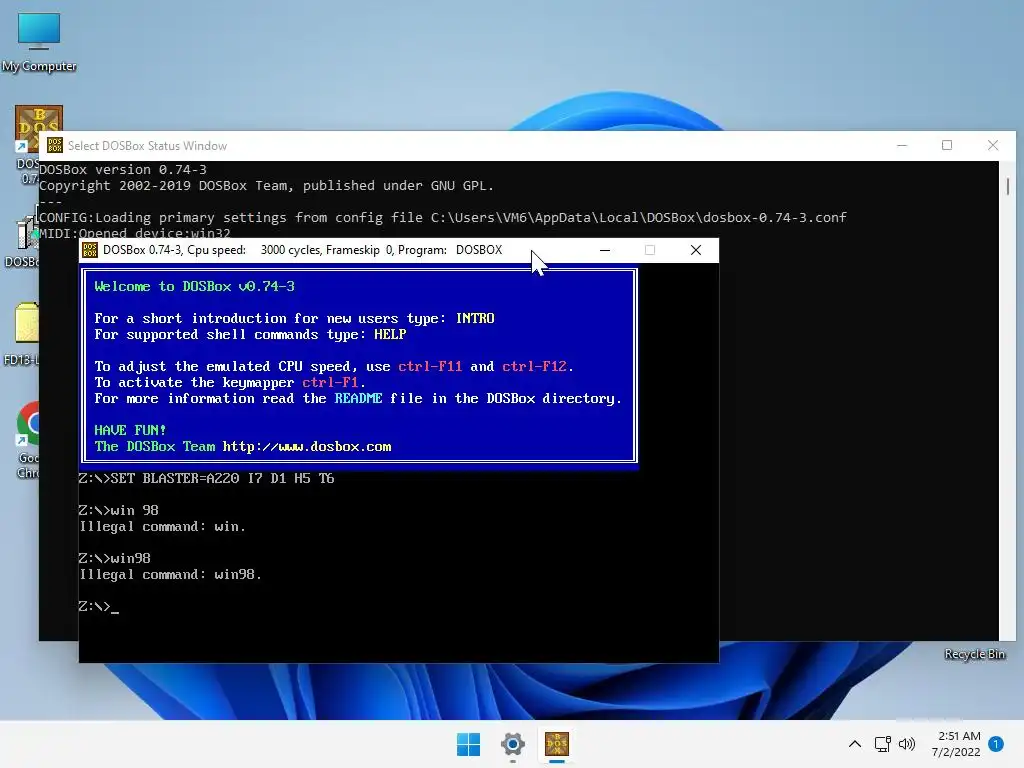Open the DOSBox installer icon on the desktop
This screenshot has width=1024, height=768.
[x=24, y=242]
